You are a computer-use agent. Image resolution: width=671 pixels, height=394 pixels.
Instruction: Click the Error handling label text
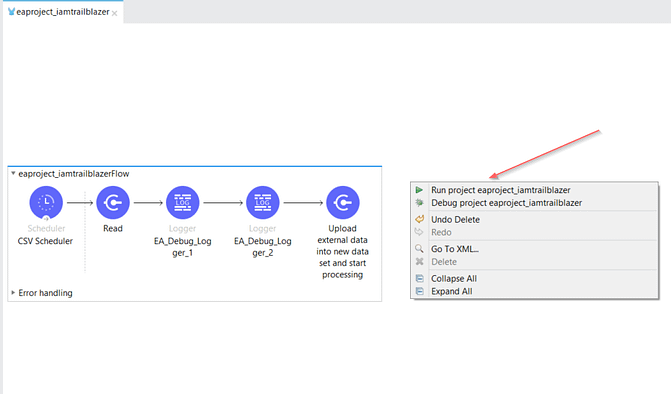point(45,293)
